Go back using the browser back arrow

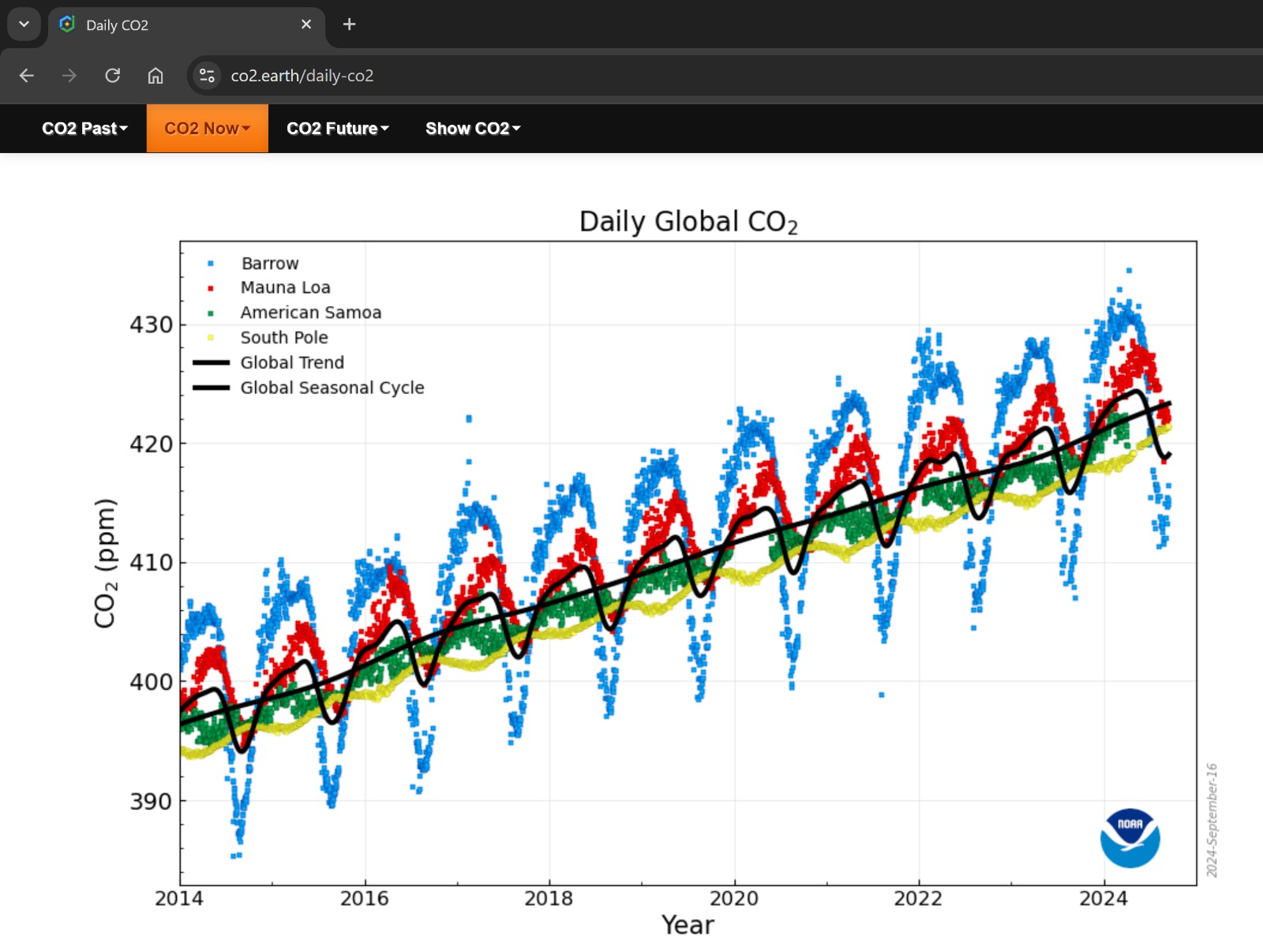point(27,76)
